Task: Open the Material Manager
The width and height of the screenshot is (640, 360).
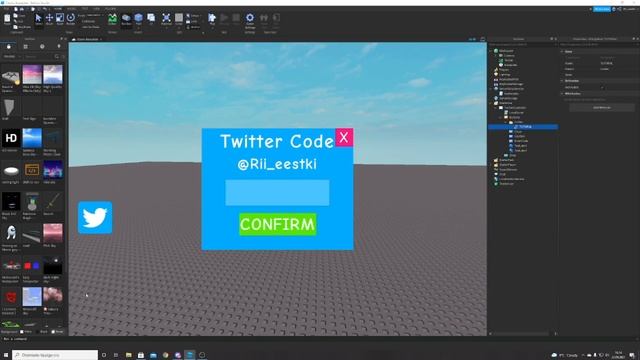Action: pyautogui.click(x=166, y=19)
